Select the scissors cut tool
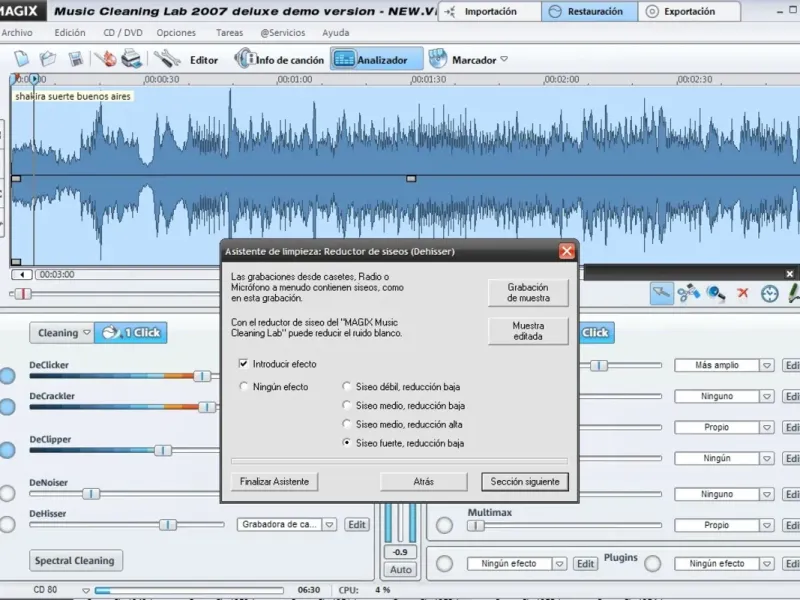 coord(688,293)
